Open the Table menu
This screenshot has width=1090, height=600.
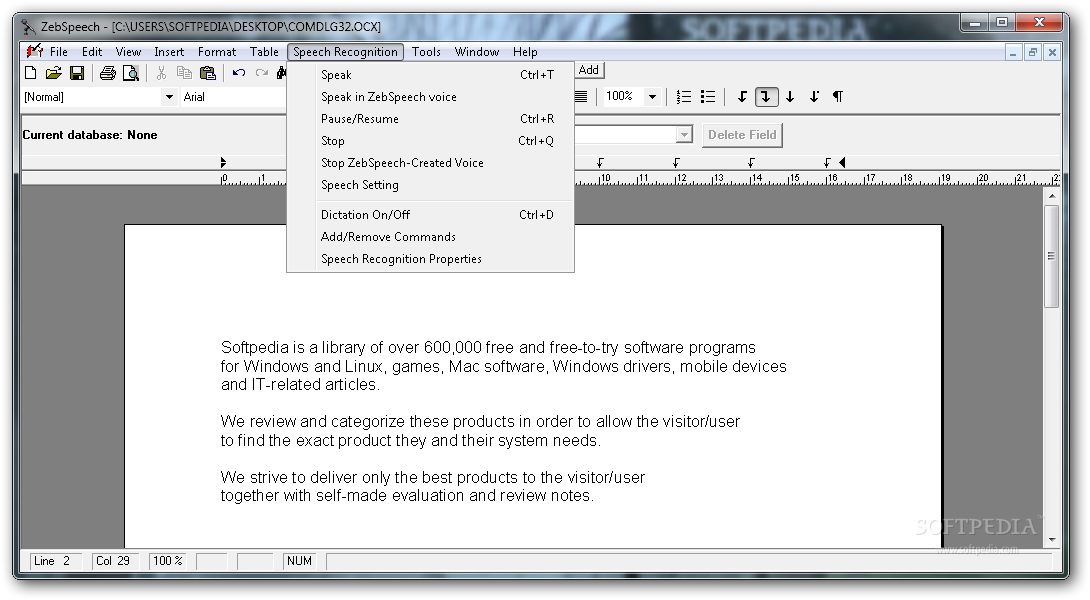pos(264,51)
